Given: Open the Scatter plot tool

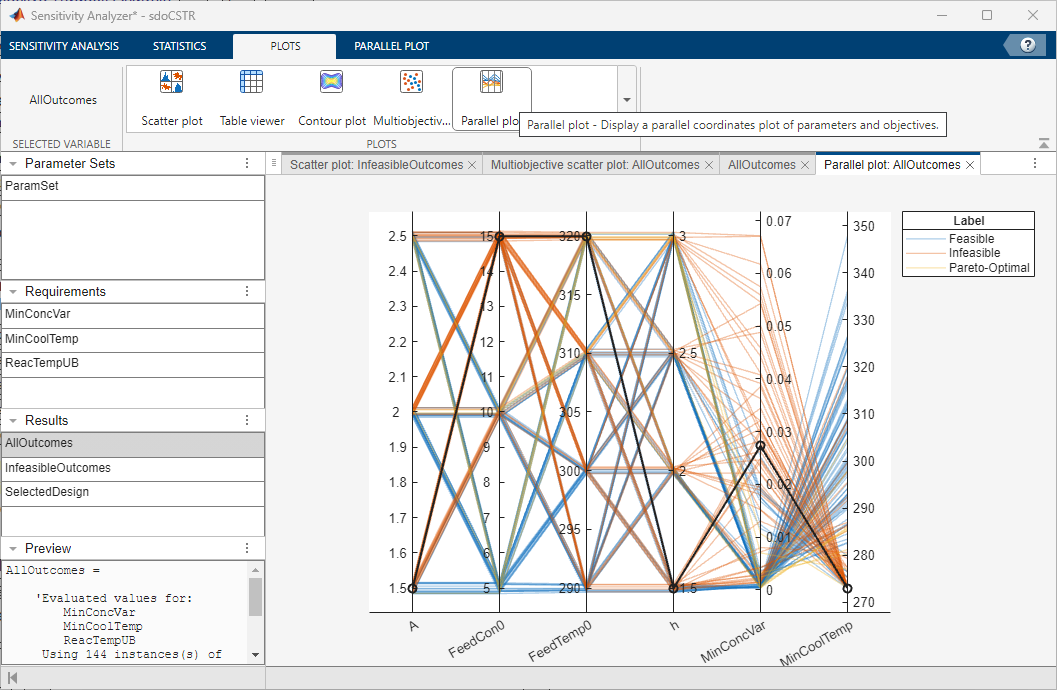Looking at the screenshot, I should click(x=172, y=99).
